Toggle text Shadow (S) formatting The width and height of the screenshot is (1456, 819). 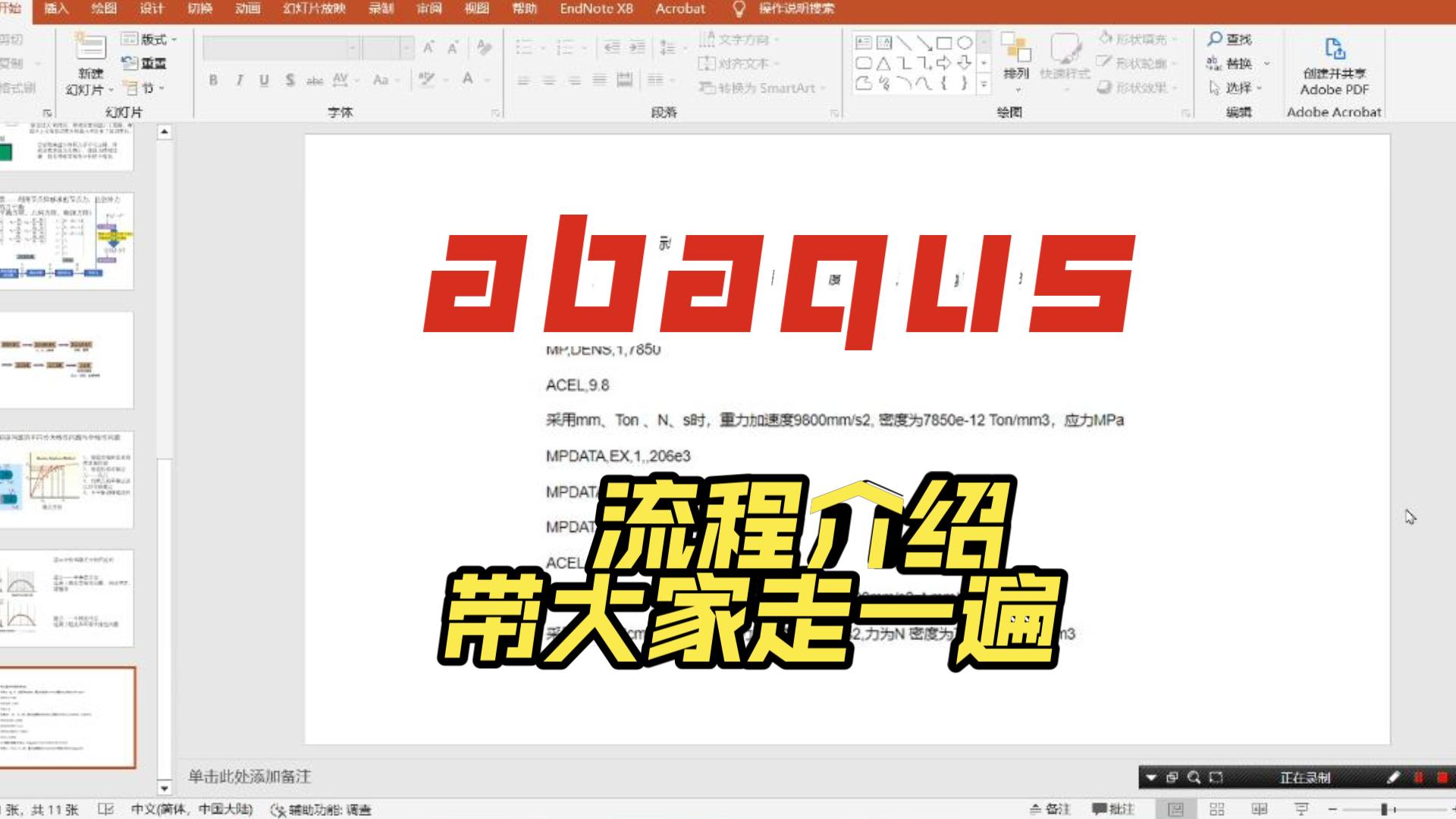click(x=290, y=80)
